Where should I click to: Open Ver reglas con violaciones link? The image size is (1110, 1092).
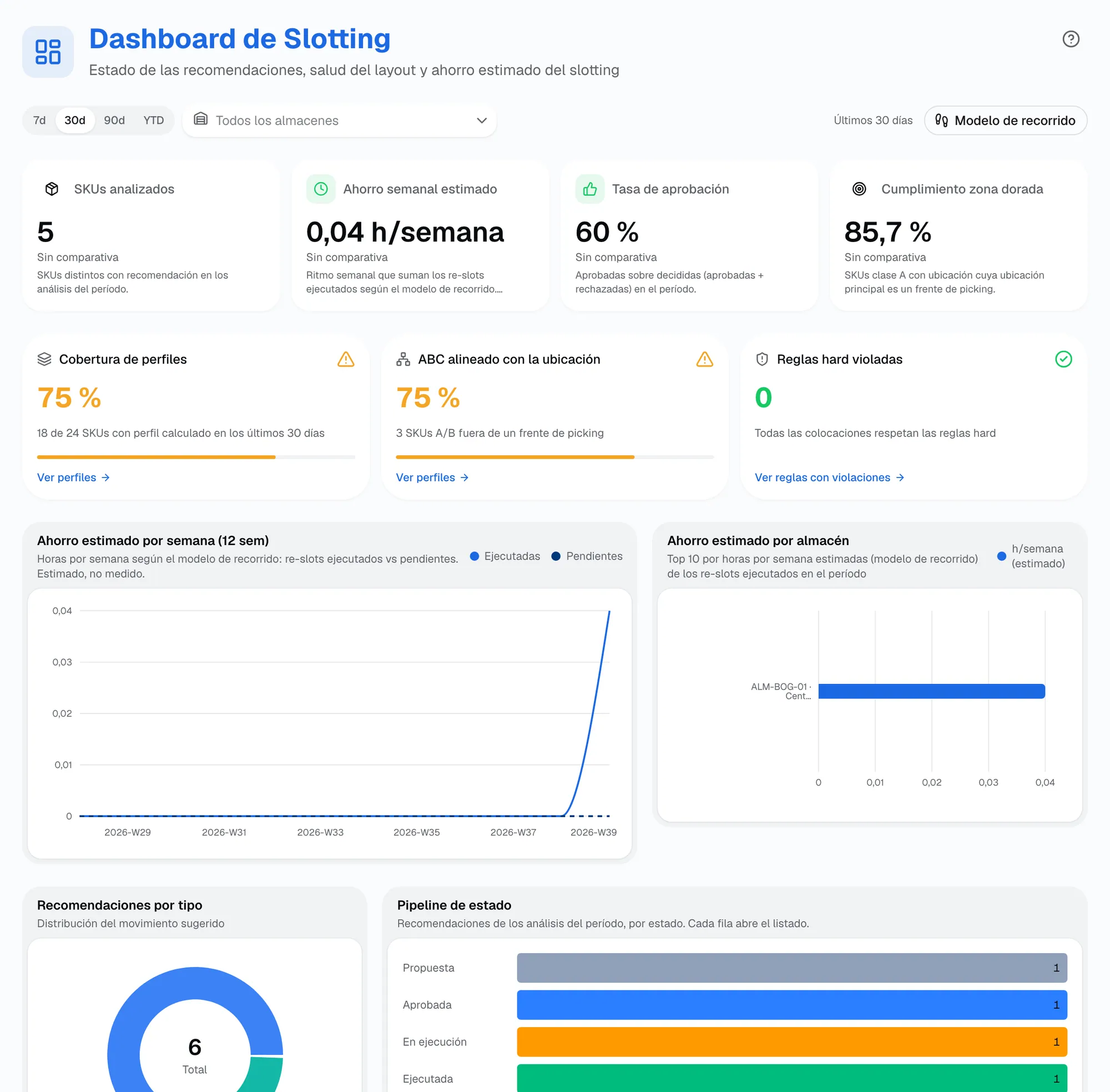click(830, 477)
